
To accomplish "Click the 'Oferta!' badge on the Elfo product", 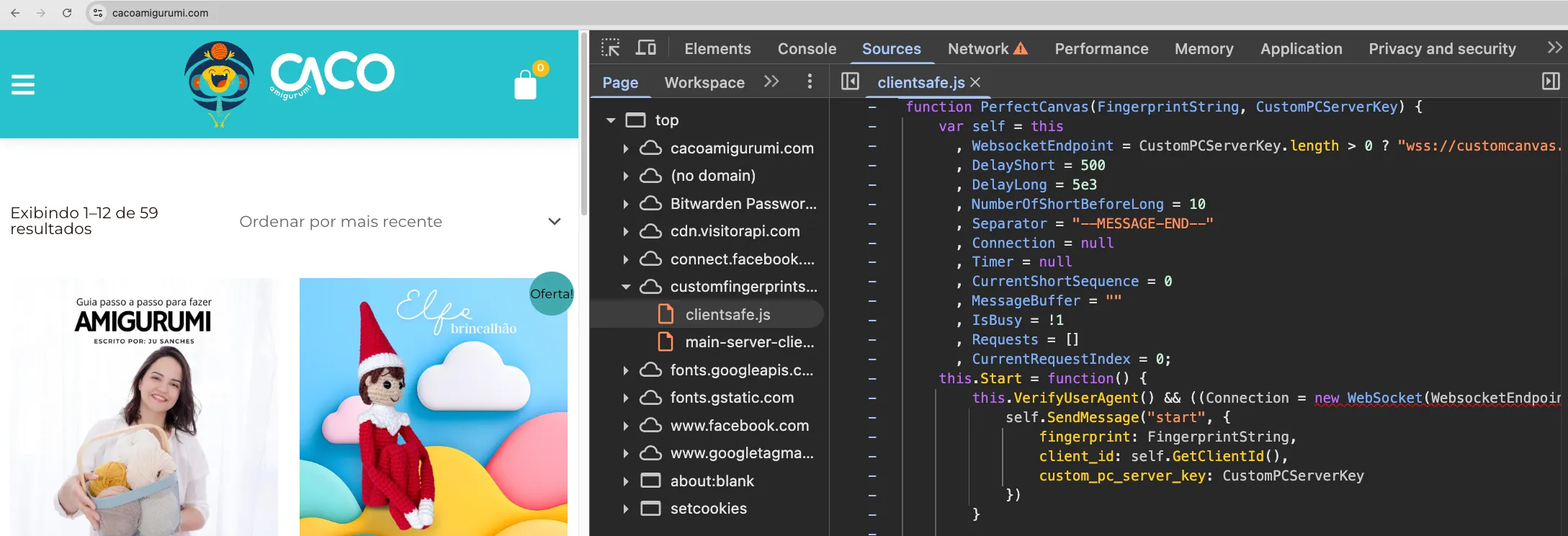I will coord(552,293).
